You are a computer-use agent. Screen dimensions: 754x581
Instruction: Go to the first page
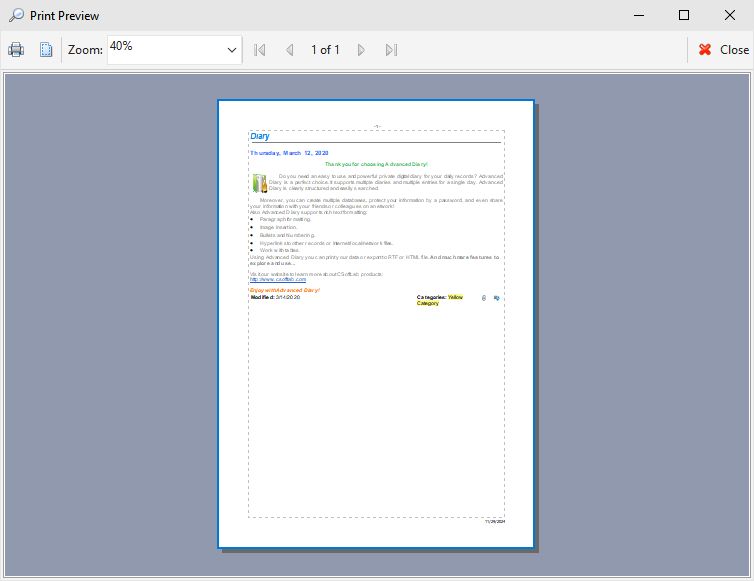pyautogui.click(x=260, y=50)
